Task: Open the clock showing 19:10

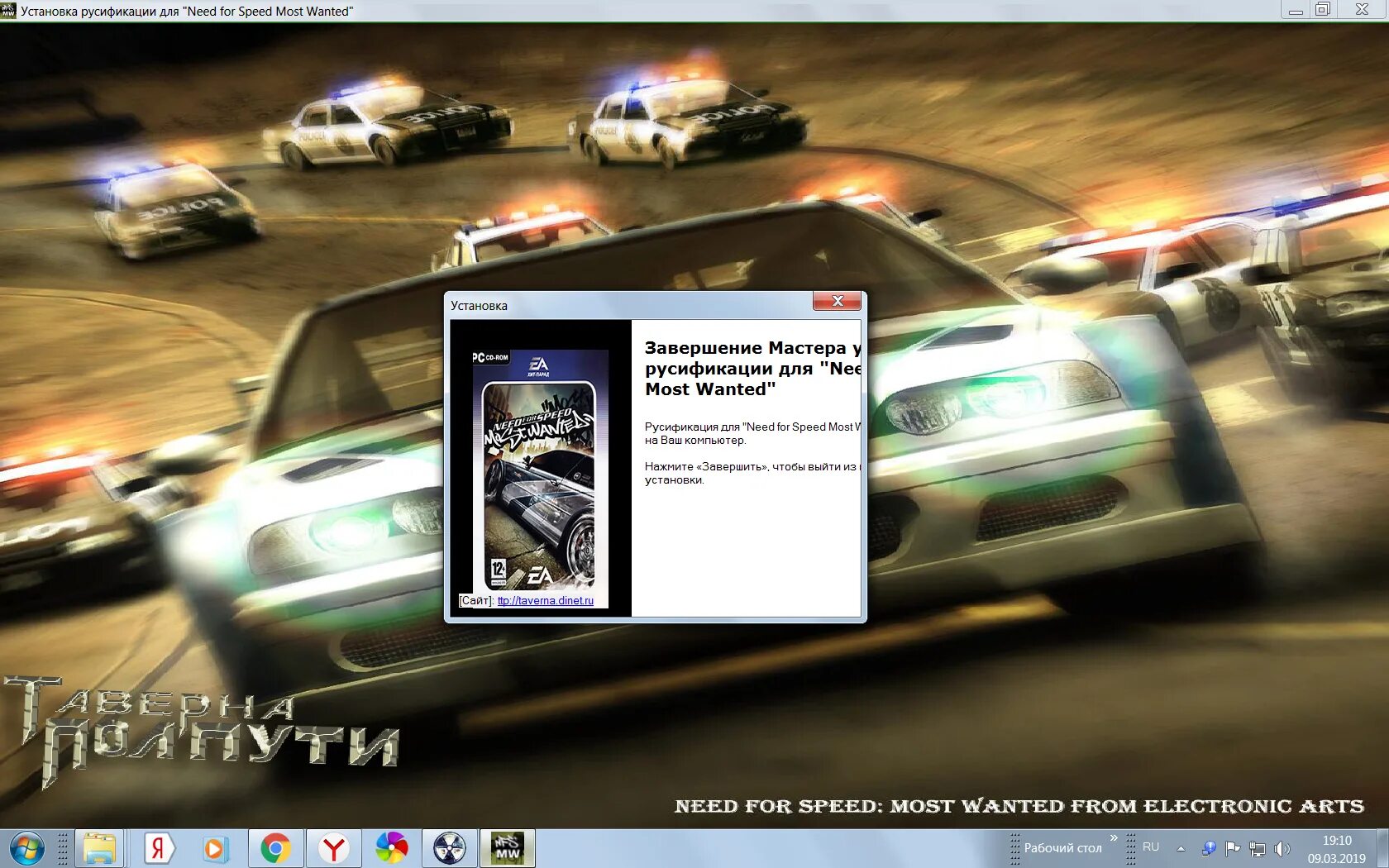Action: (1337, 840)
